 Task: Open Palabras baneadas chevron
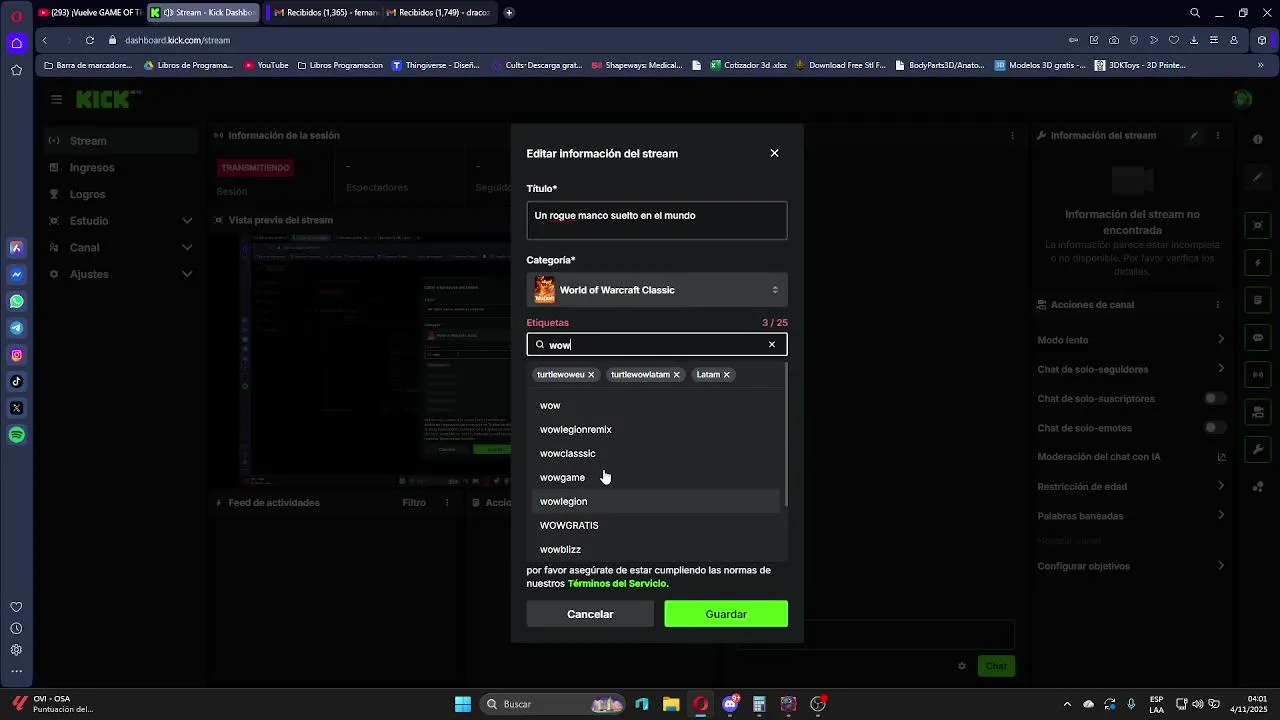tap(1221, 516)
